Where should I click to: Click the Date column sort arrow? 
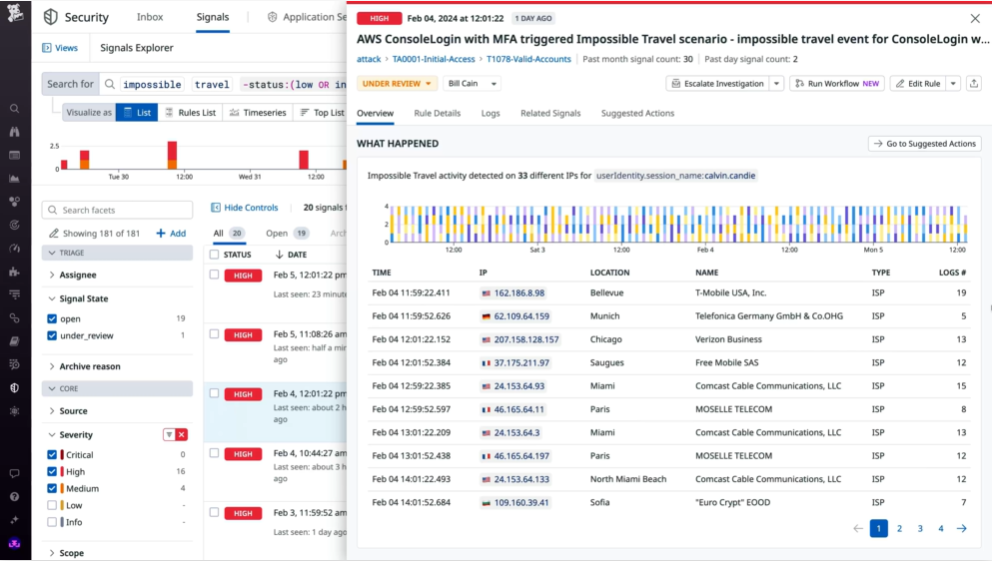coord(279,254)
